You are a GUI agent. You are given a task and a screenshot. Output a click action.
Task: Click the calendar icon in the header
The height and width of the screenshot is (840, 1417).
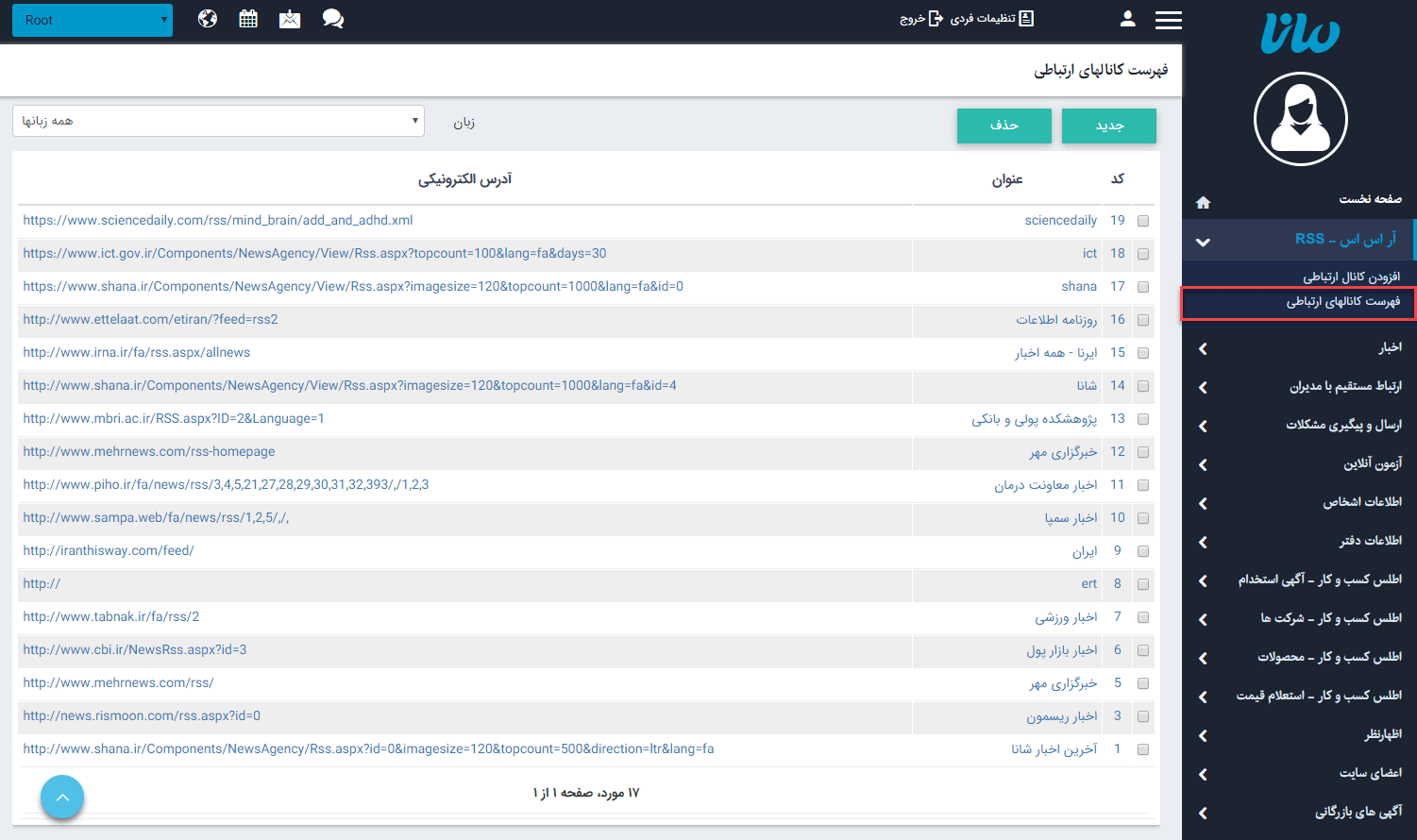click(248, 18)
